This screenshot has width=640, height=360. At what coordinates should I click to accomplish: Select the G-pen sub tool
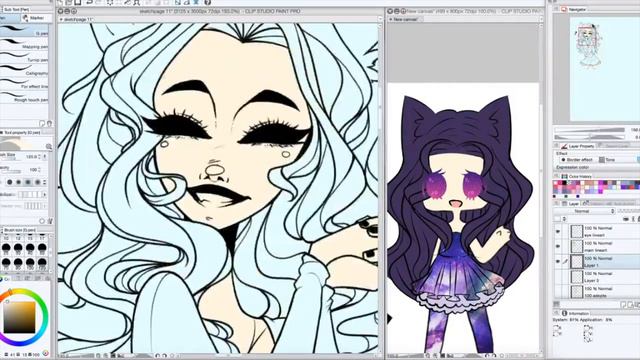coord(24,30)
